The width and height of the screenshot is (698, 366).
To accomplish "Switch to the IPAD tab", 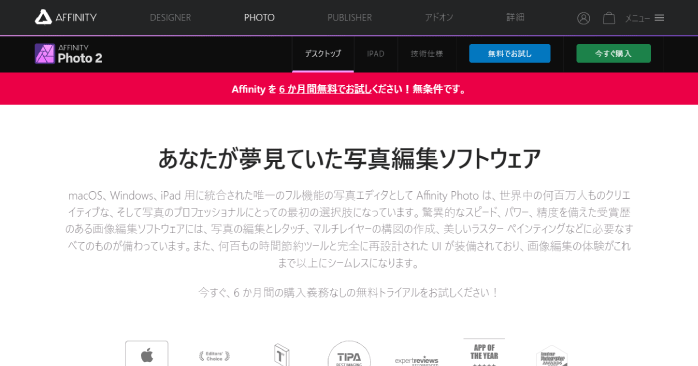I will click(x=375, y=54).
